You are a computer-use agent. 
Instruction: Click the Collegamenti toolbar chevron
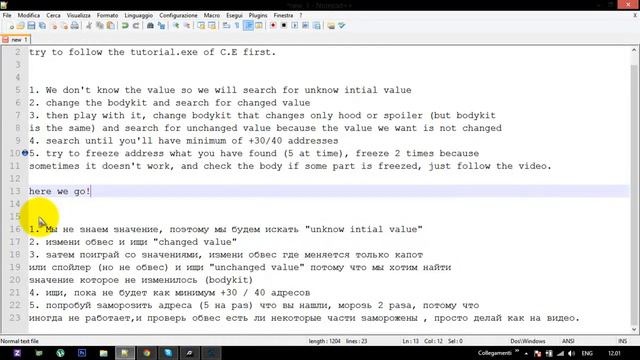click(x=517, y=351)
